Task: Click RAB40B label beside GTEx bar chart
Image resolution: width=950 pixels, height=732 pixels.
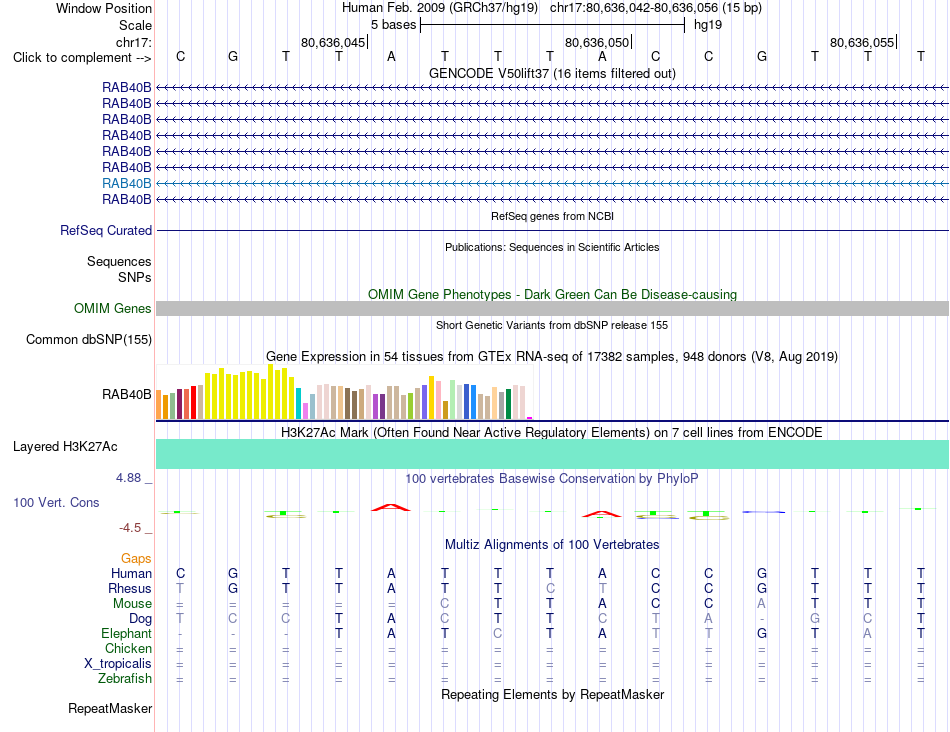Action: tap(127, 394)
